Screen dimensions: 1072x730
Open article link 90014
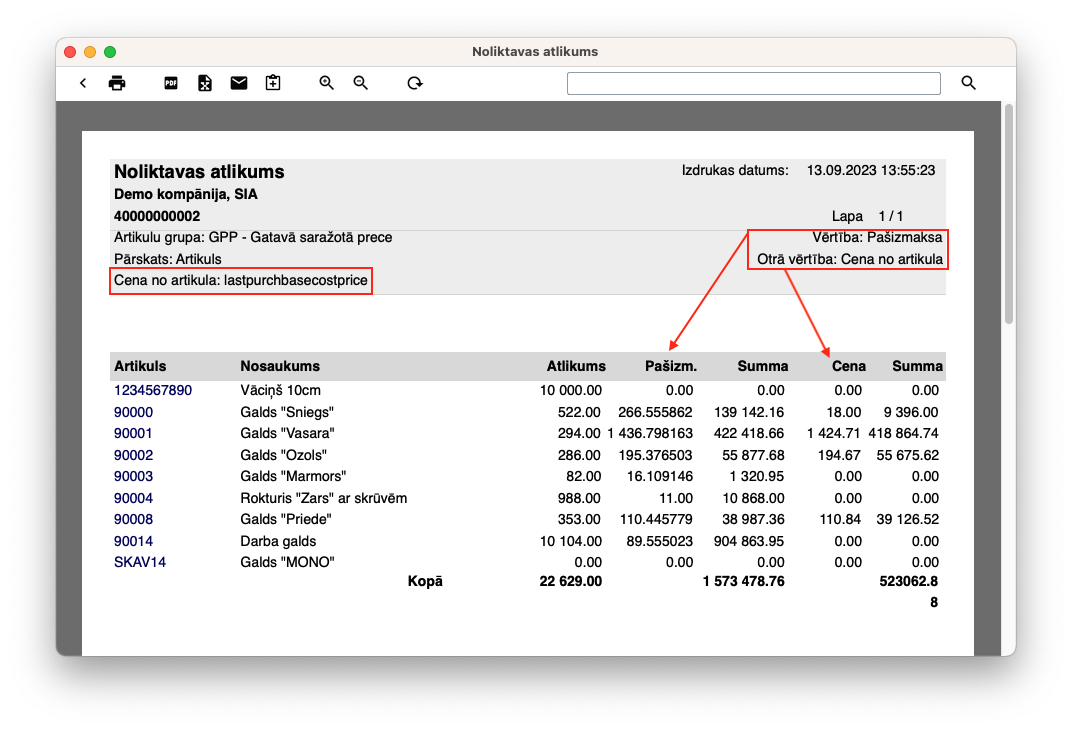point(133,541)
